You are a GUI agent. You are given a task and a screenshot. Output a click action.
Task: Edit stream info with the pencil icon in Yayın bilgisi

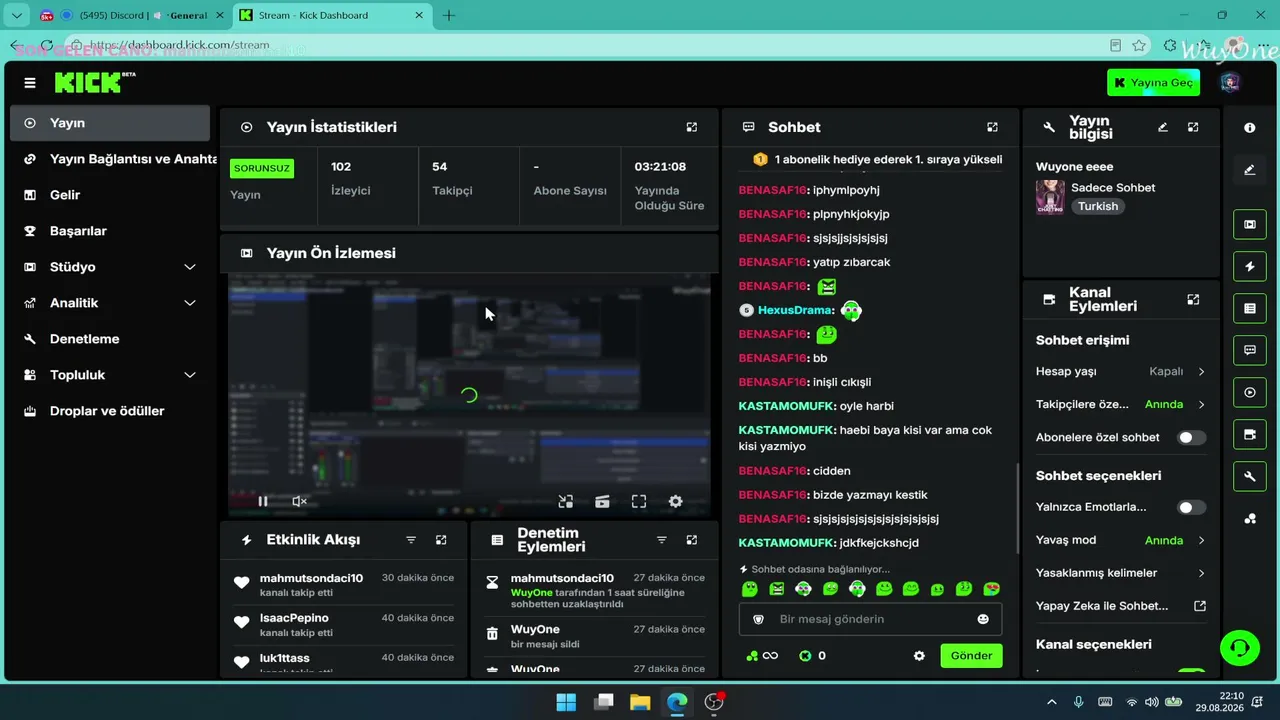coord(1163,127)
